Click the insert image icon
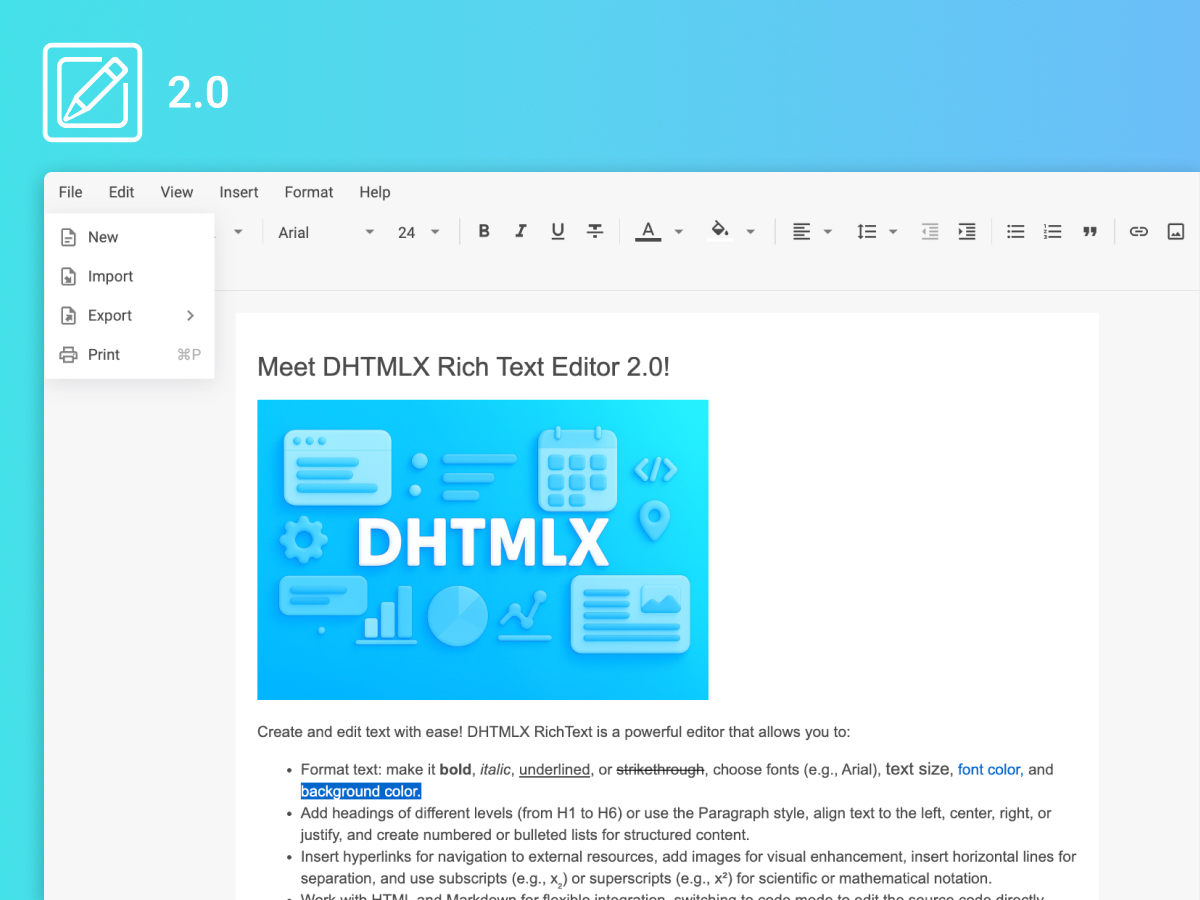 pos(1176,232)
